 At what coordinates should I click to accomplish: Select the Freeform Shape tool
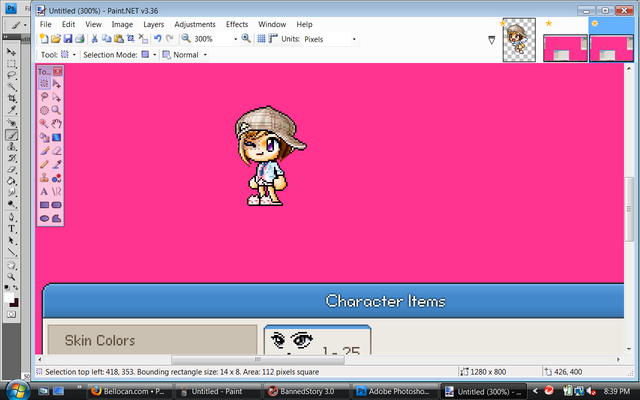[x=57, y=218]
